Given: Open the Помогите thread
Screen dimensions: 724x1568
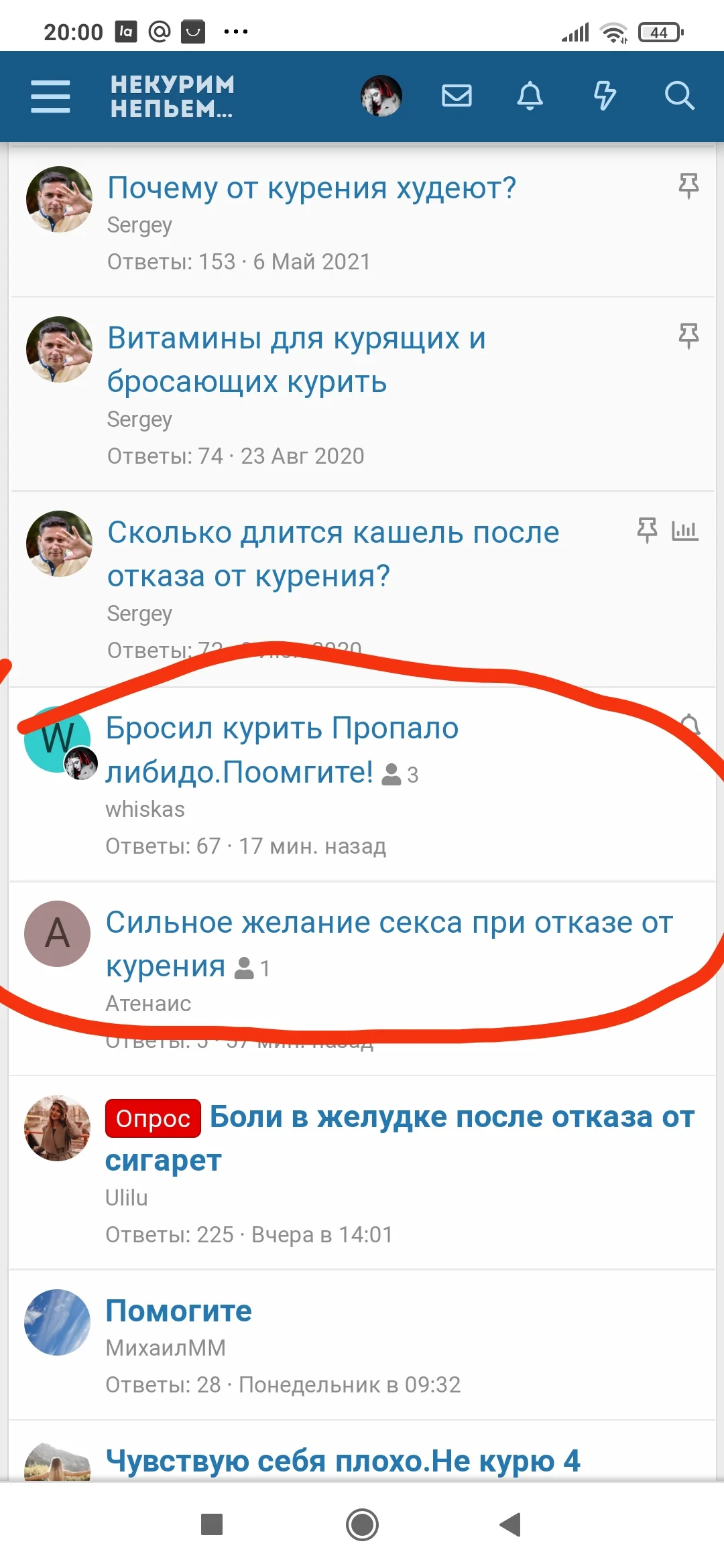Looking at the screenshot, I should [178, 1311].
